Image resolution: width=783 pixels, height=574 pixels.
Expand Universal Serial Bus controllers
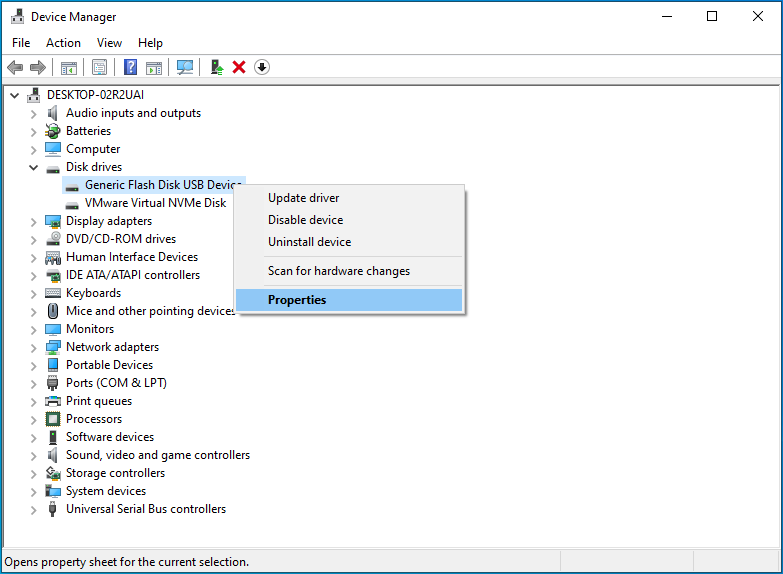click(x=34, y=509)
